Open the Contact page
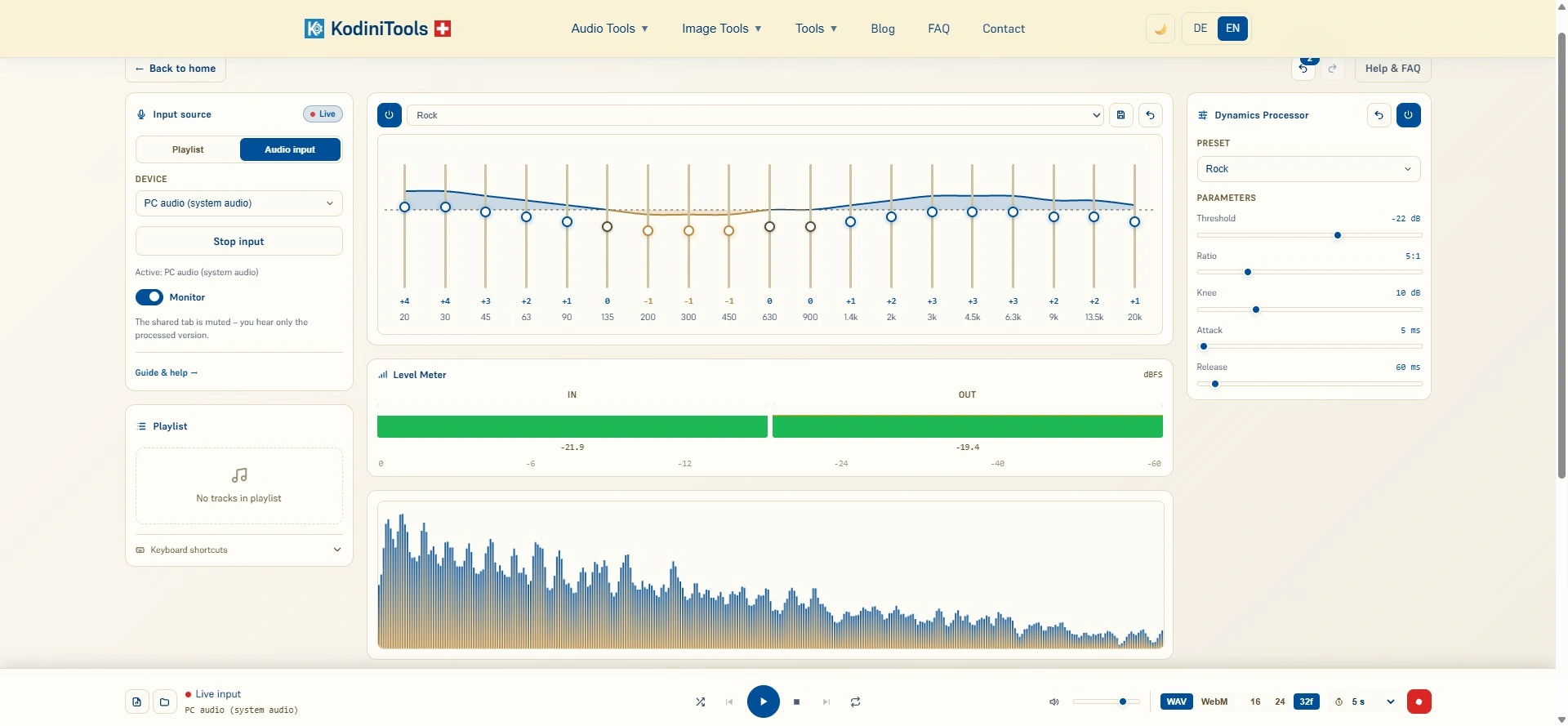This screenshot has width=1568, height=726. coord(1004,29)
